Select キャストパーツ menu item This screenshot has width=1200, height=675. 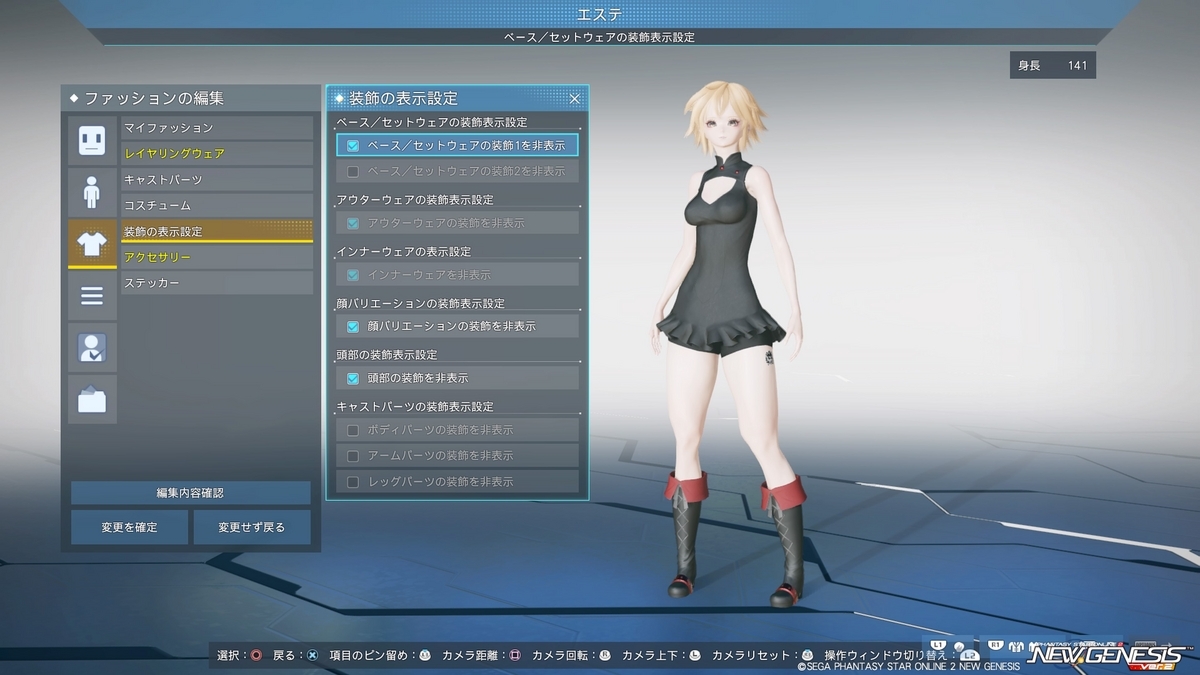pyautogui.click(x=217, y=180)
